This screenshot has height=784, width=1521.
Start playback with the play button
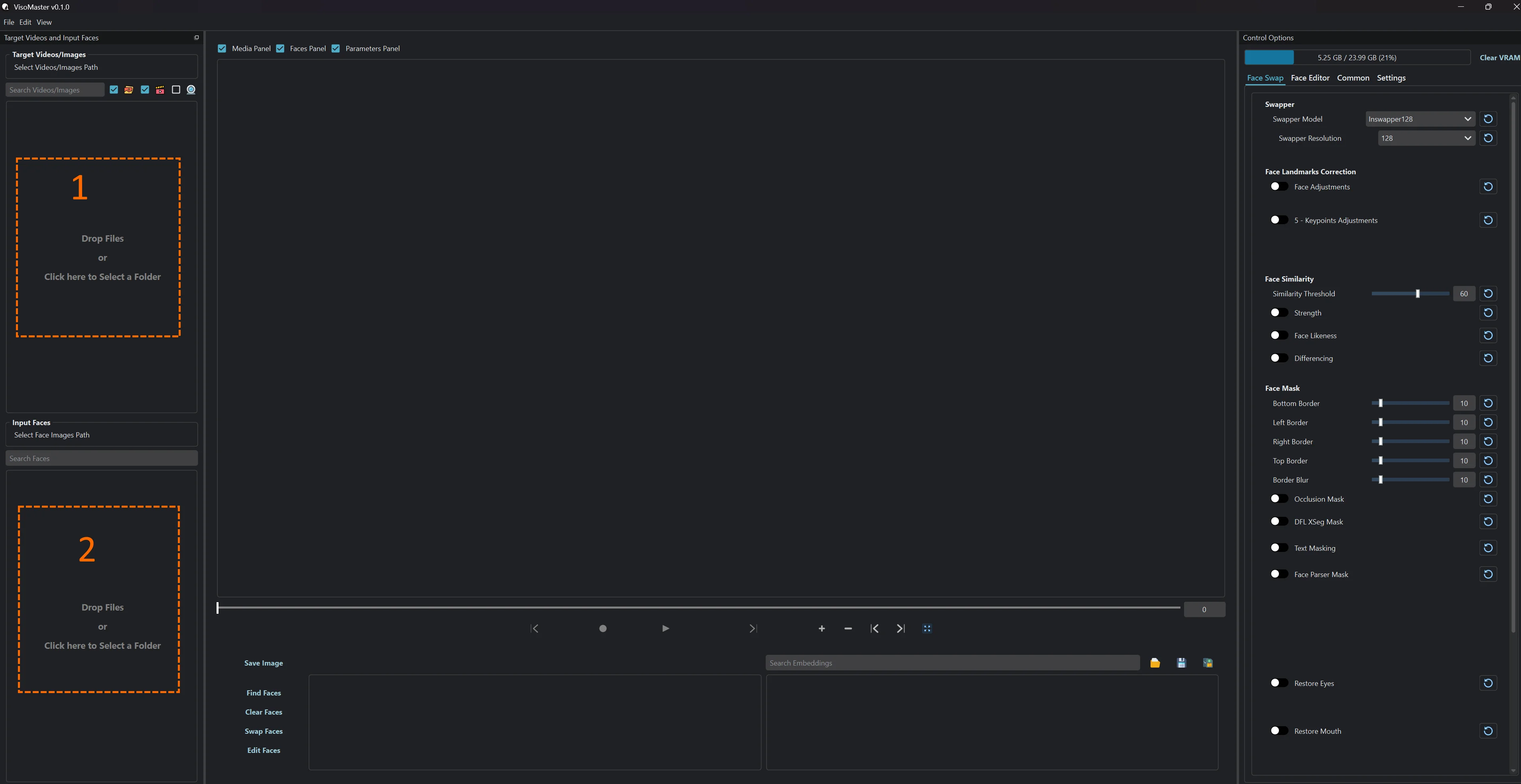point(666,629)
